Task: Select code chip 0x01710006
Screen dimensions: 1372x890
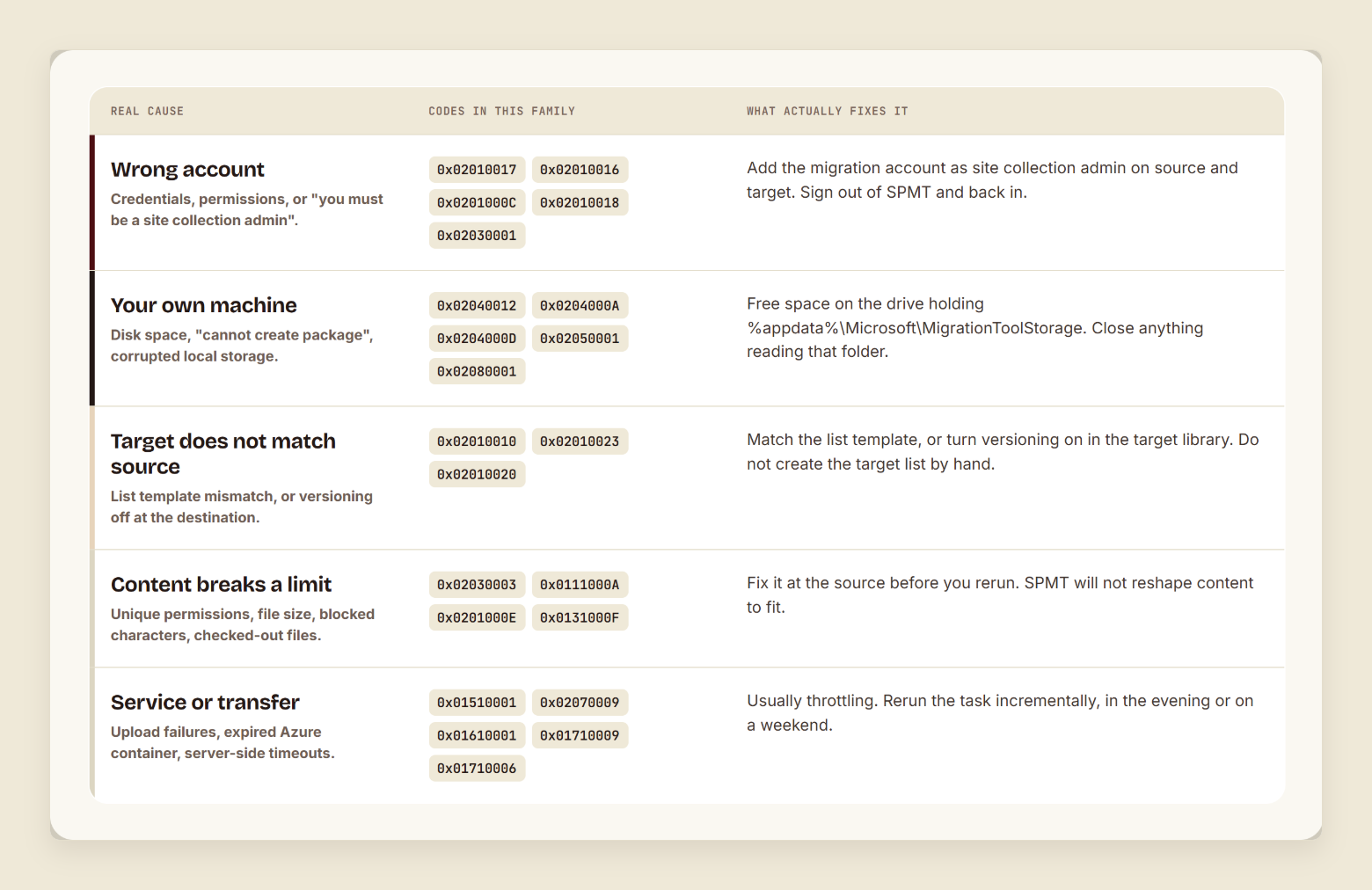Action: pos(477,769)
